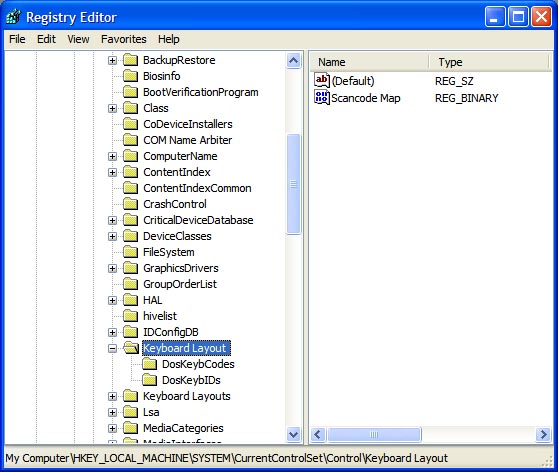Click the Registry Editor title bar icon
The width and height of the screenshot is (558, 472).
coord(14,17)
